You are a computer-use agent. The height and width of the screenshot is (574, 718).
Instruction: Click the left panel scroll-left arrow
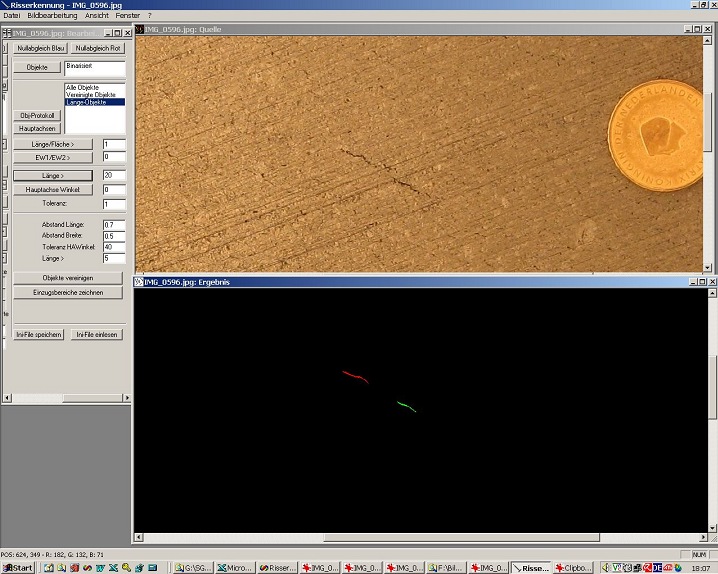(7, 398)
